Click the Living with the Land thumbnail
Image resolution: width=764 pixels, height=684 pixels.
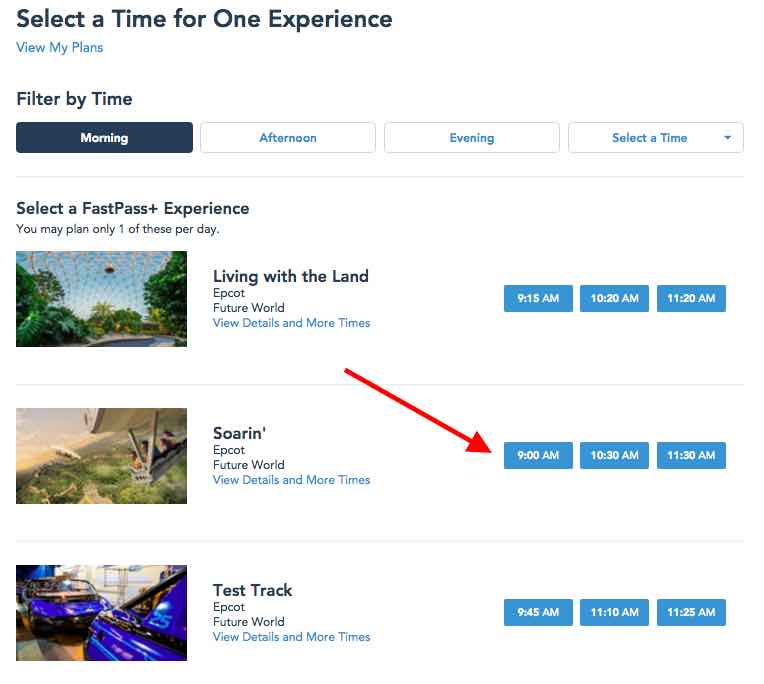[x=101, y=299]
